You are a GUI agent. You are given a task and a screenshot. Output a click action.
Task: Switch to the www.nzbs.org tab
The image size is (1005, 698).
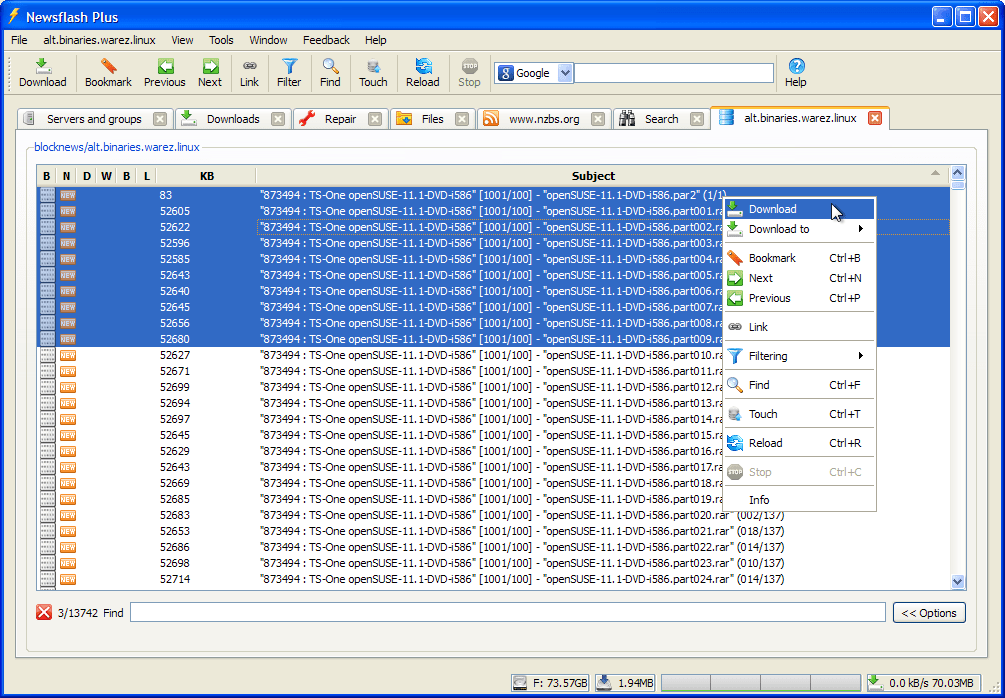pos(544,119)
